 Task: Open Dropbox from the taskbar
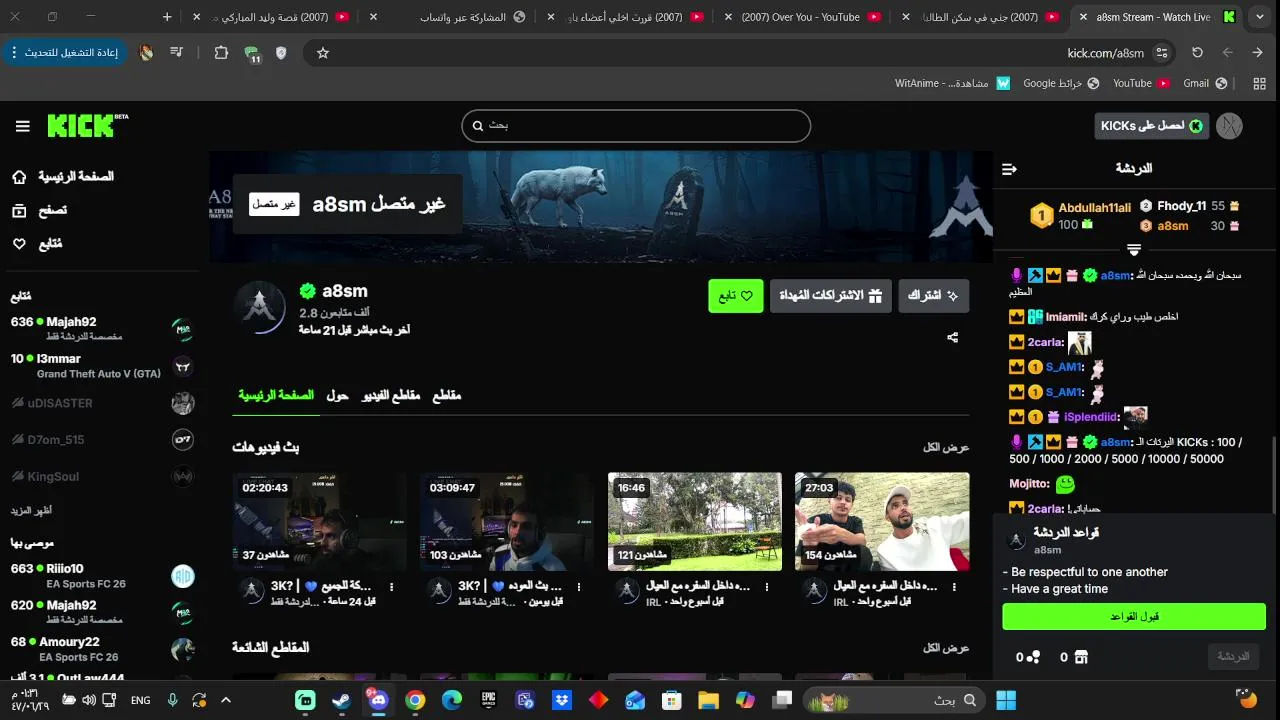(561, 700)
